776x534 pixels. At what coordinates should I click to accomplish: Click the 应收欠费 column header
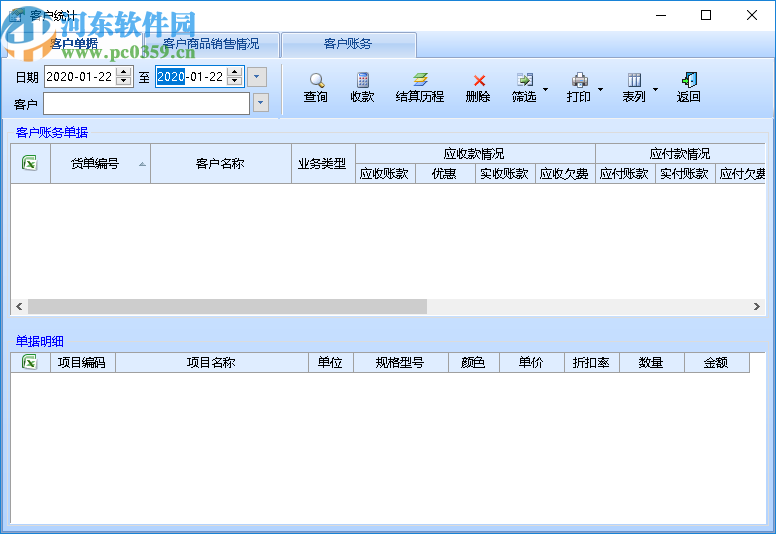point(565,174)
